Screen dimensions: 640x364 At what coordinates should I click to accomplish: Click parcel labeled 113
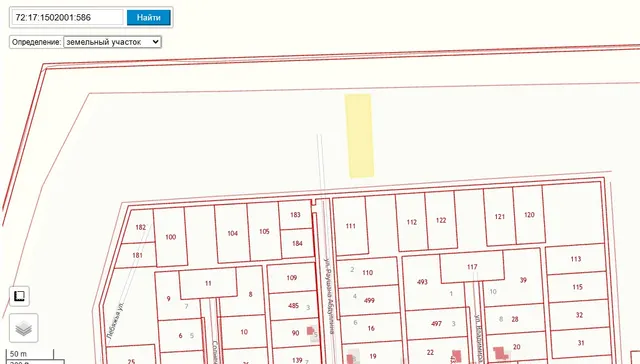[576, 259]
